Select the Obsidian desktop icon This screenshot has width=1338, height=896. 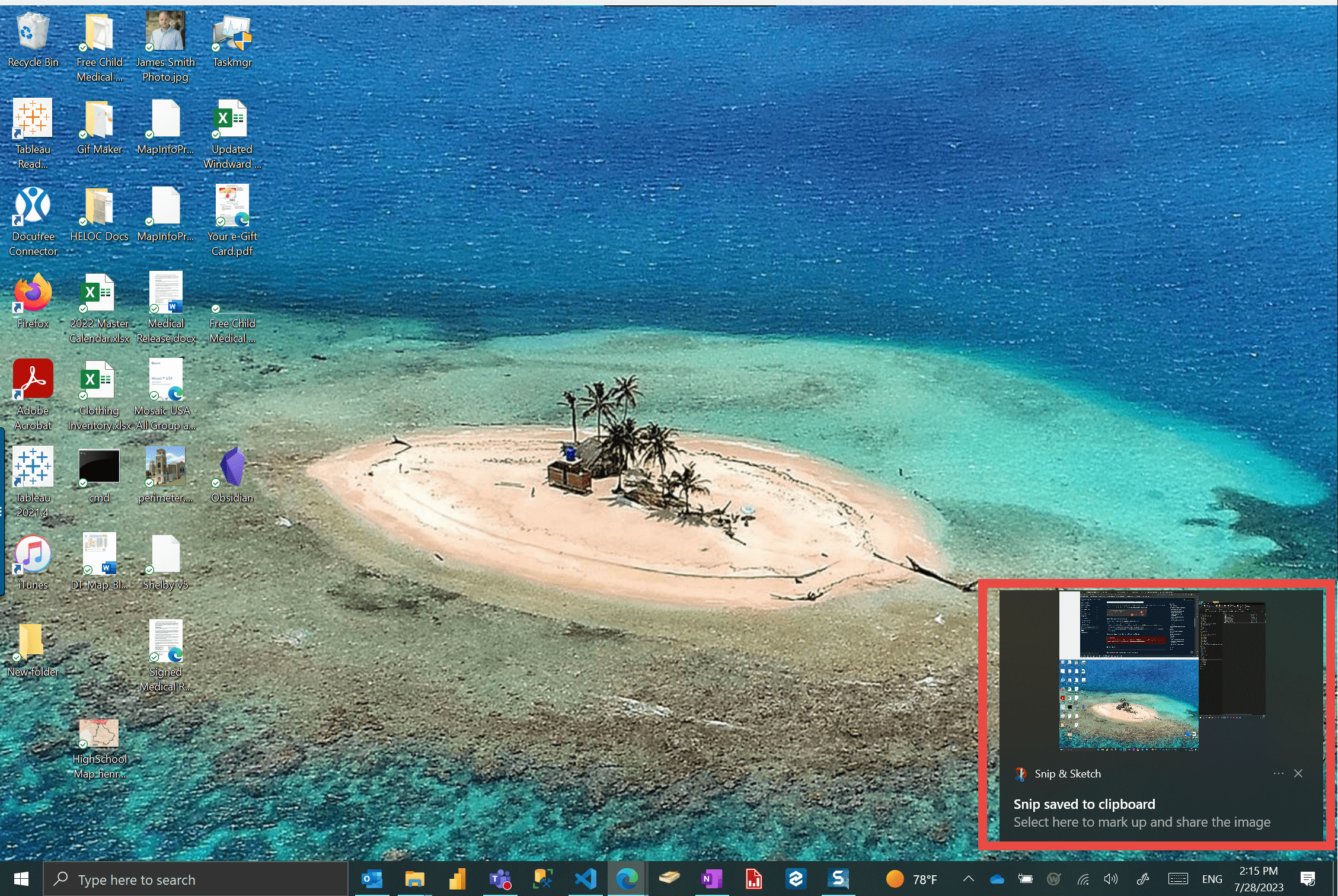(x=232, y=476)
